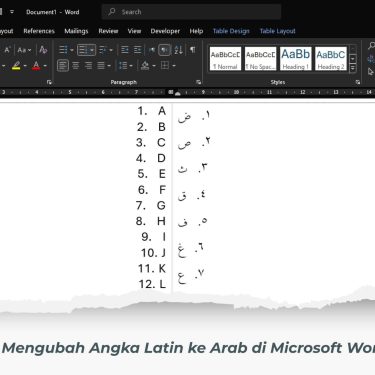
Task: Open the Developer tab
Action: (165, 31)
